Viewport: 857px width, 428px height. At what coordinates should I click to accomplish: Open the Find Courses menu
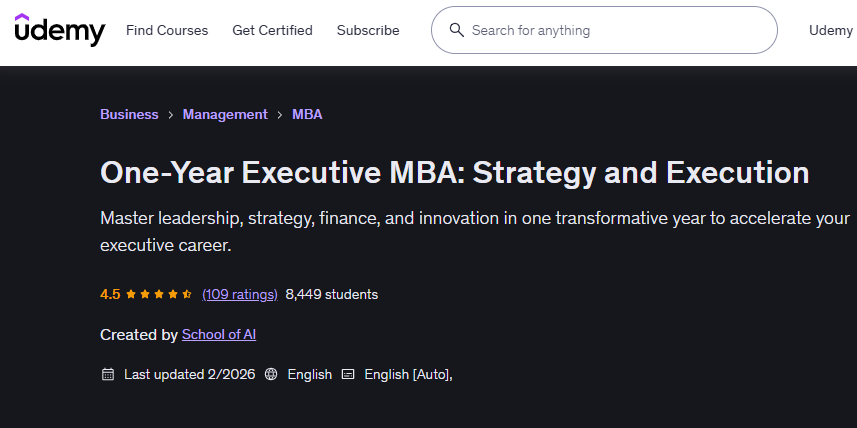[x=167, y=30]
